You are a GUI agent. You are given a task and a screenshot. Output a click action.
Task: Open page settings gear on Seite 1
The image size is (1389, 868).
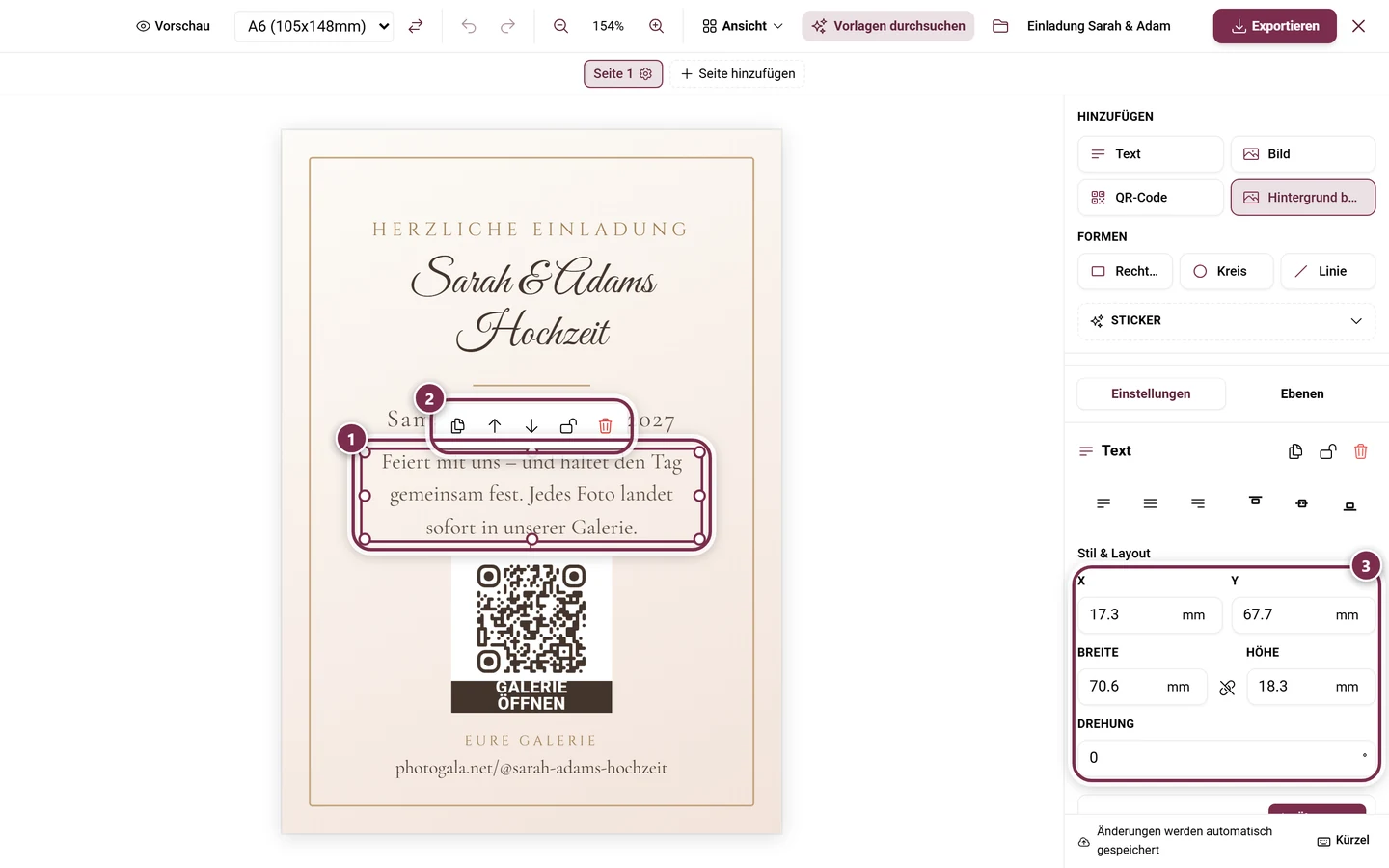(646, 73)
